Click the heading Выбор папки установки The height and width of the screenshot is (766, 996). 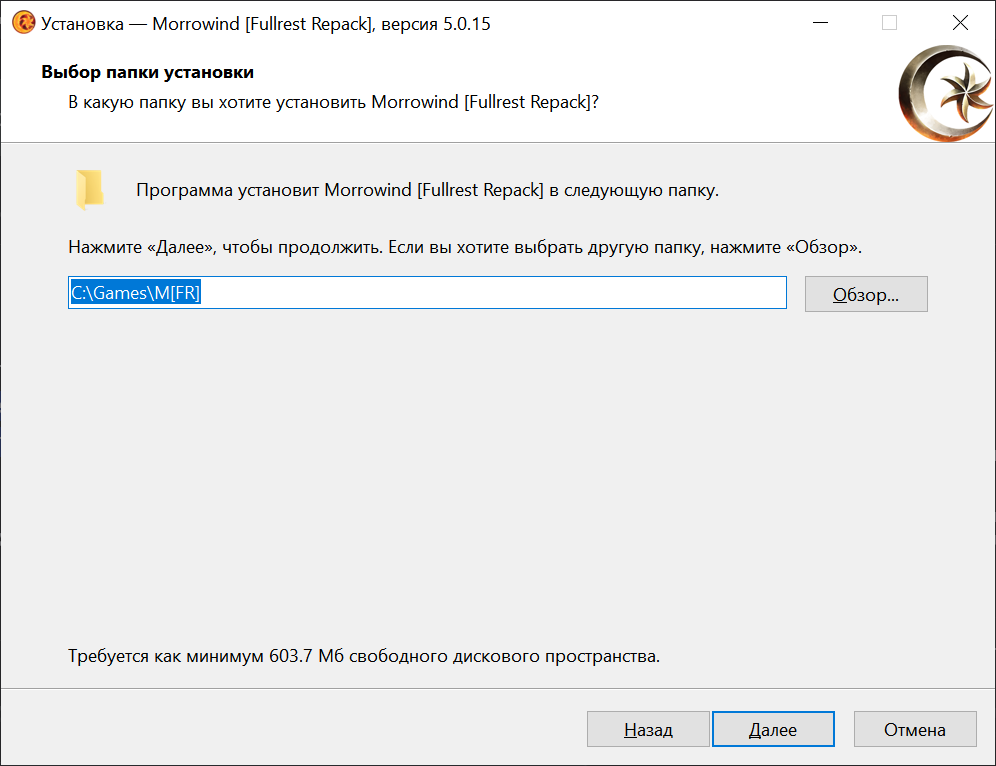(147, 72)
